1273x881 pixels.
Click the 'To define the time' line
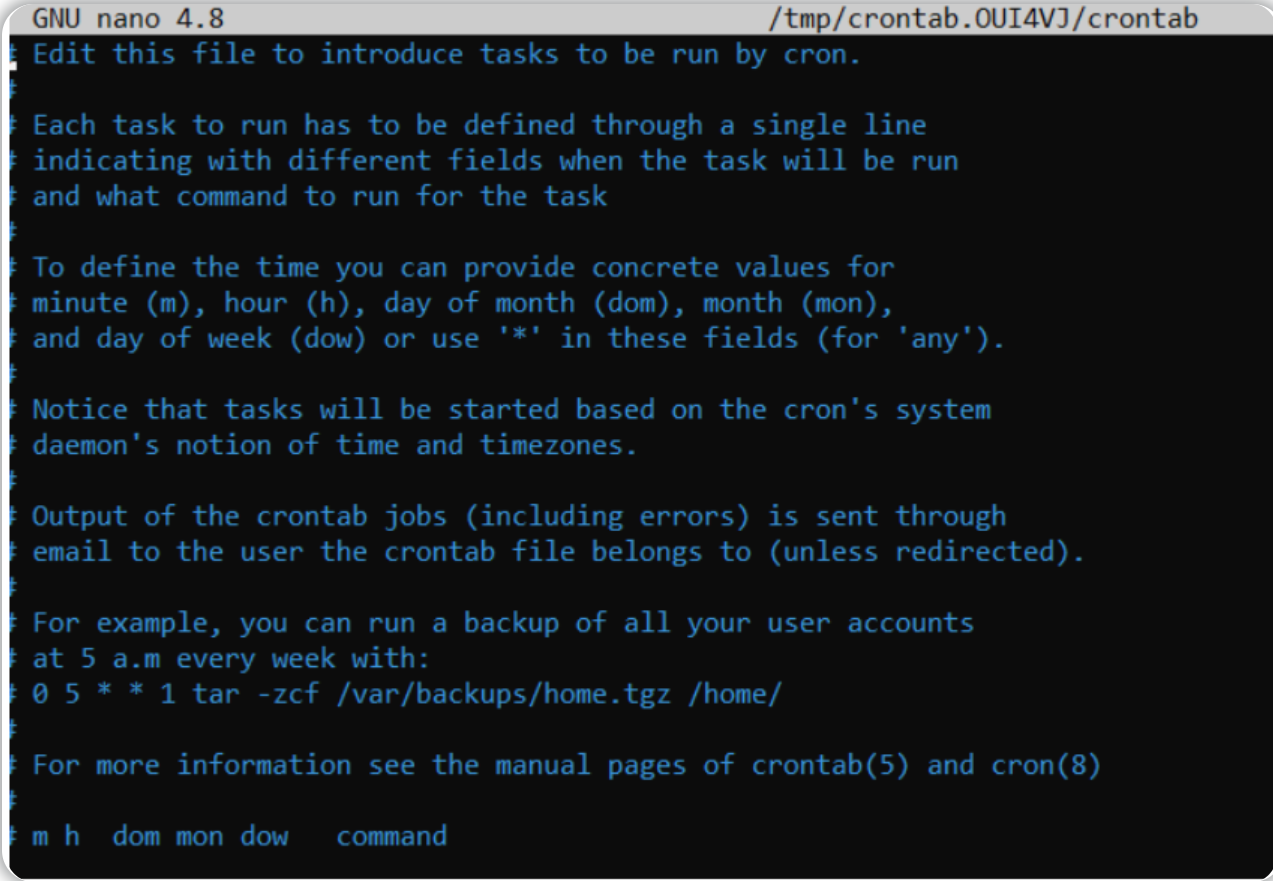pos(464,267)
